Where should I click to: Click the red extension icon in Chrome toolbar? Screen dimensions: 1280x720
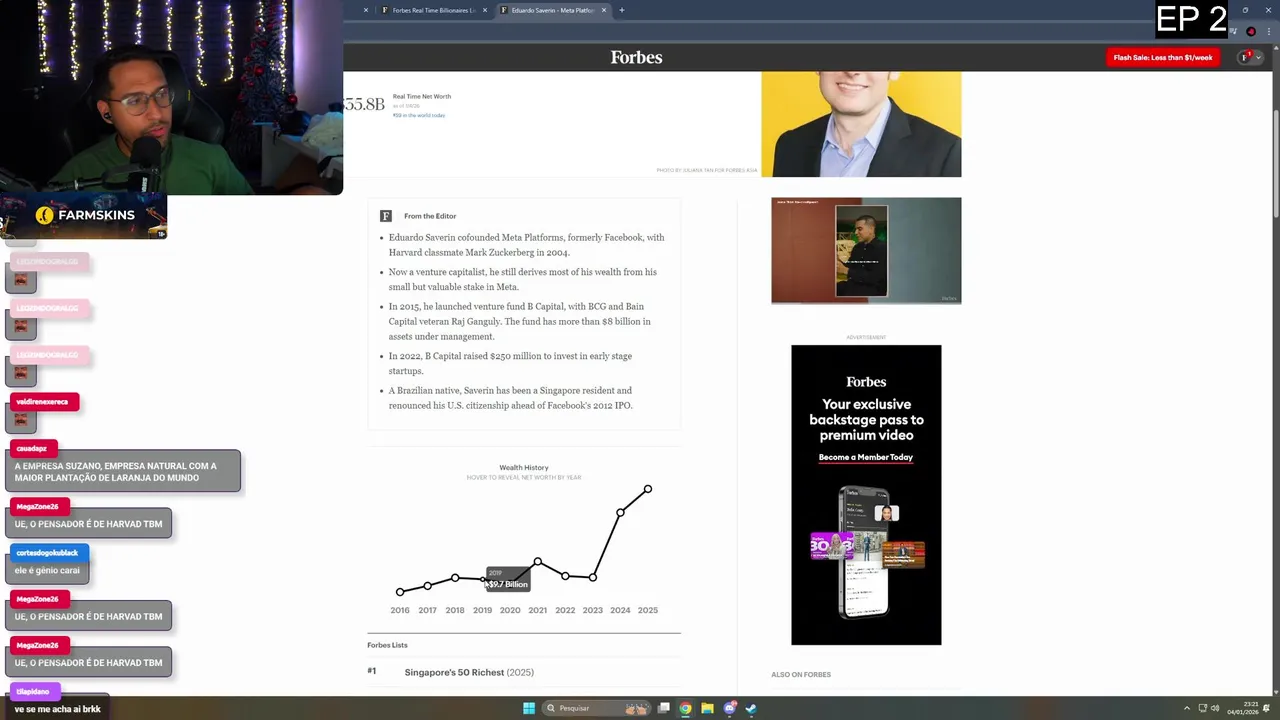pyautogui.click(x=1251, y=32)
